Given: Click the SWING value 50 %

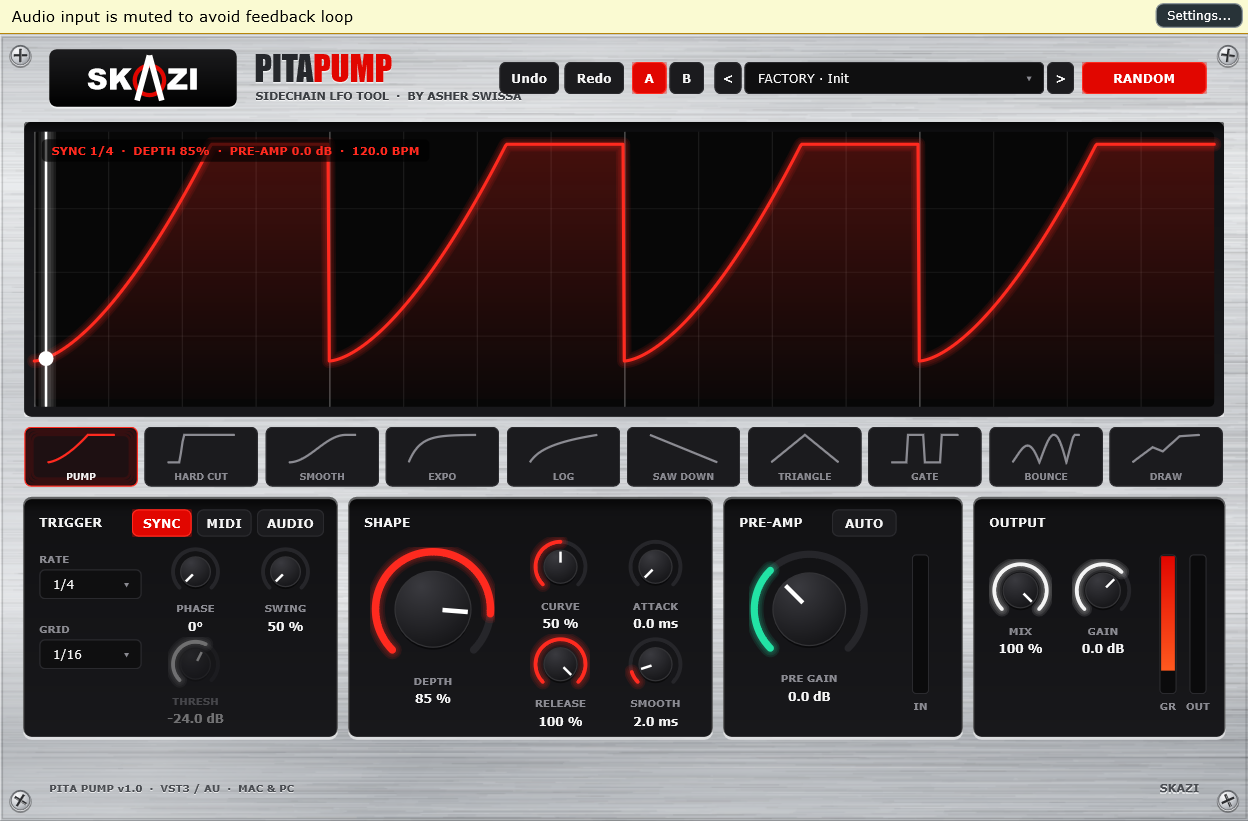Looking at the screenshot, I should click(x=285, y=626).
